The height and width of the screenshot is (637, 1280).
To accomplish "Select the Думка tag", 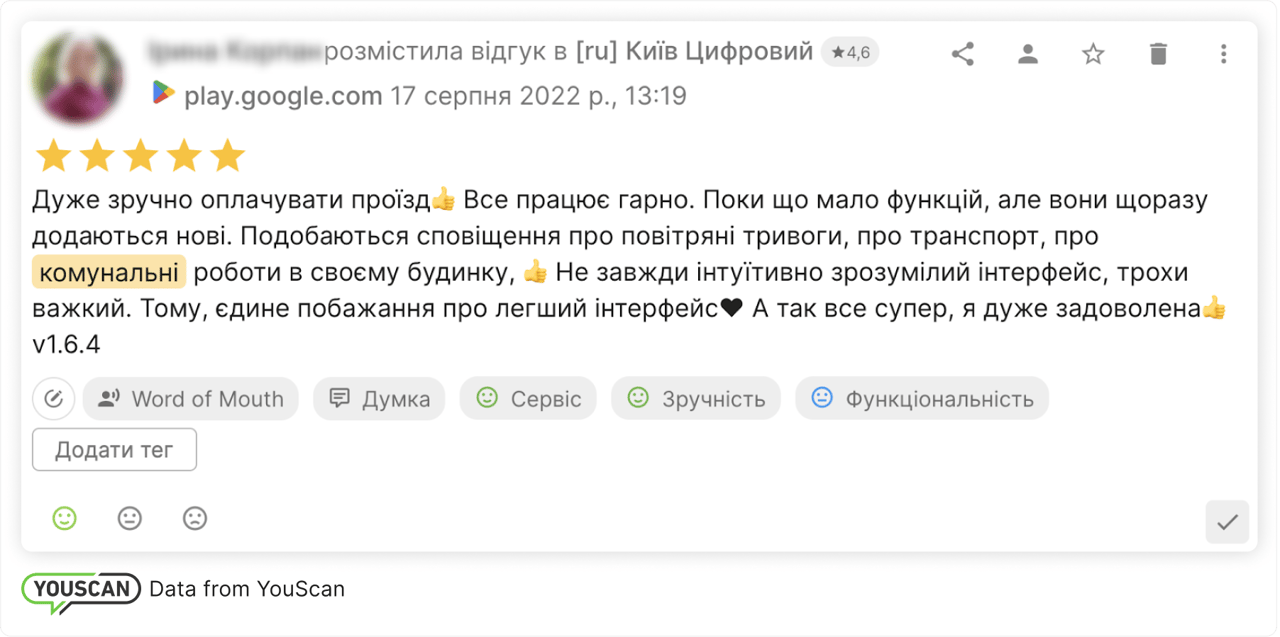I will (x=379, y=398).
